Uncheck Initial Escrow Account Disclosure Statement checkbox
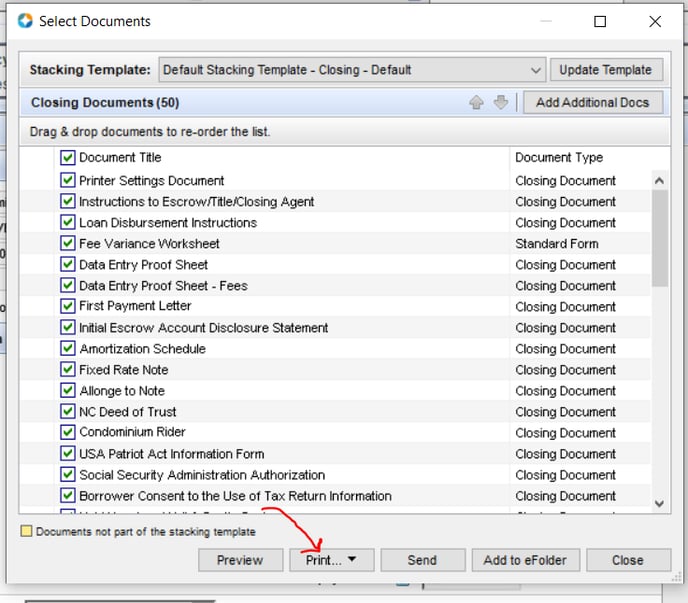 coord(68,327)
